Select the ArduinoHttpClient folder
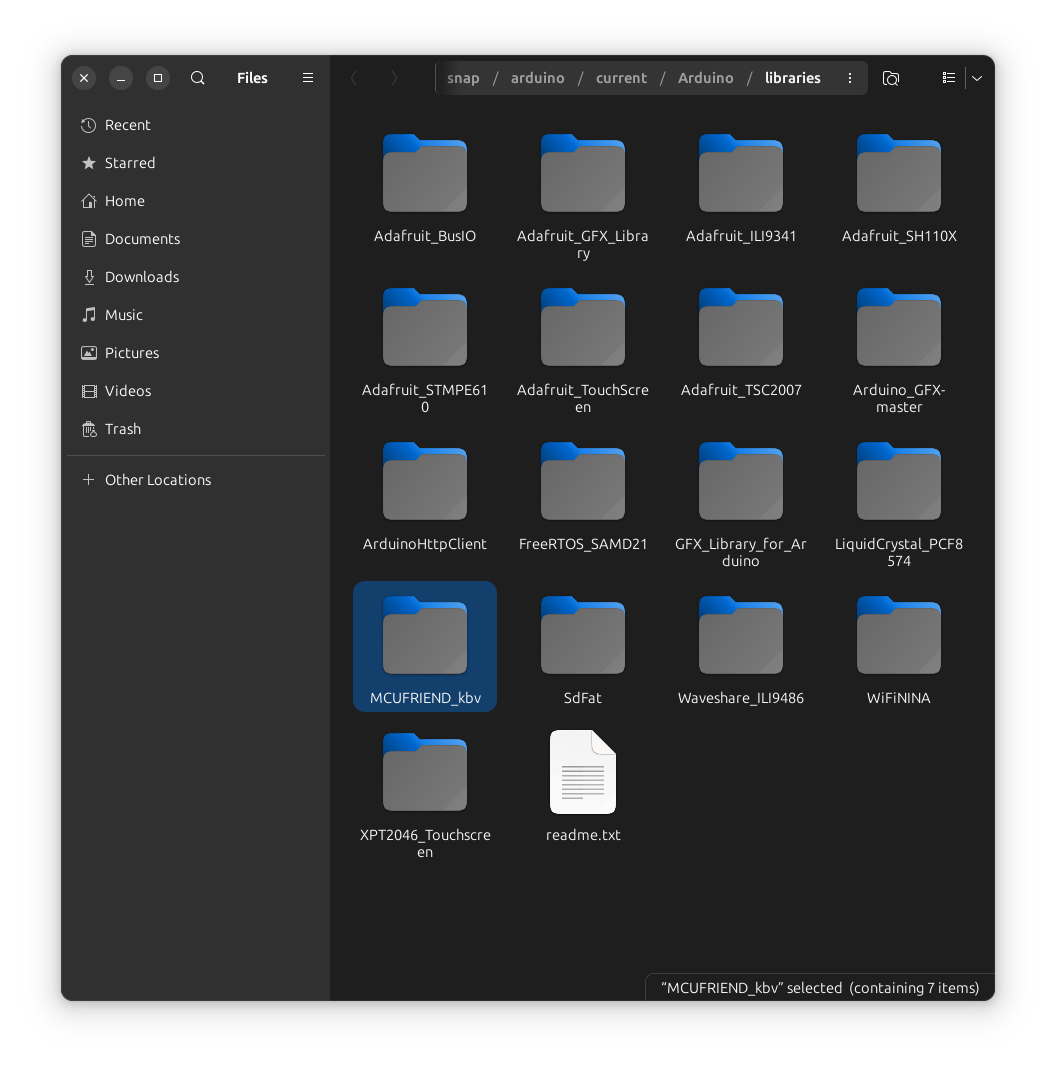 pyautogui.click(x=424, y=497)
